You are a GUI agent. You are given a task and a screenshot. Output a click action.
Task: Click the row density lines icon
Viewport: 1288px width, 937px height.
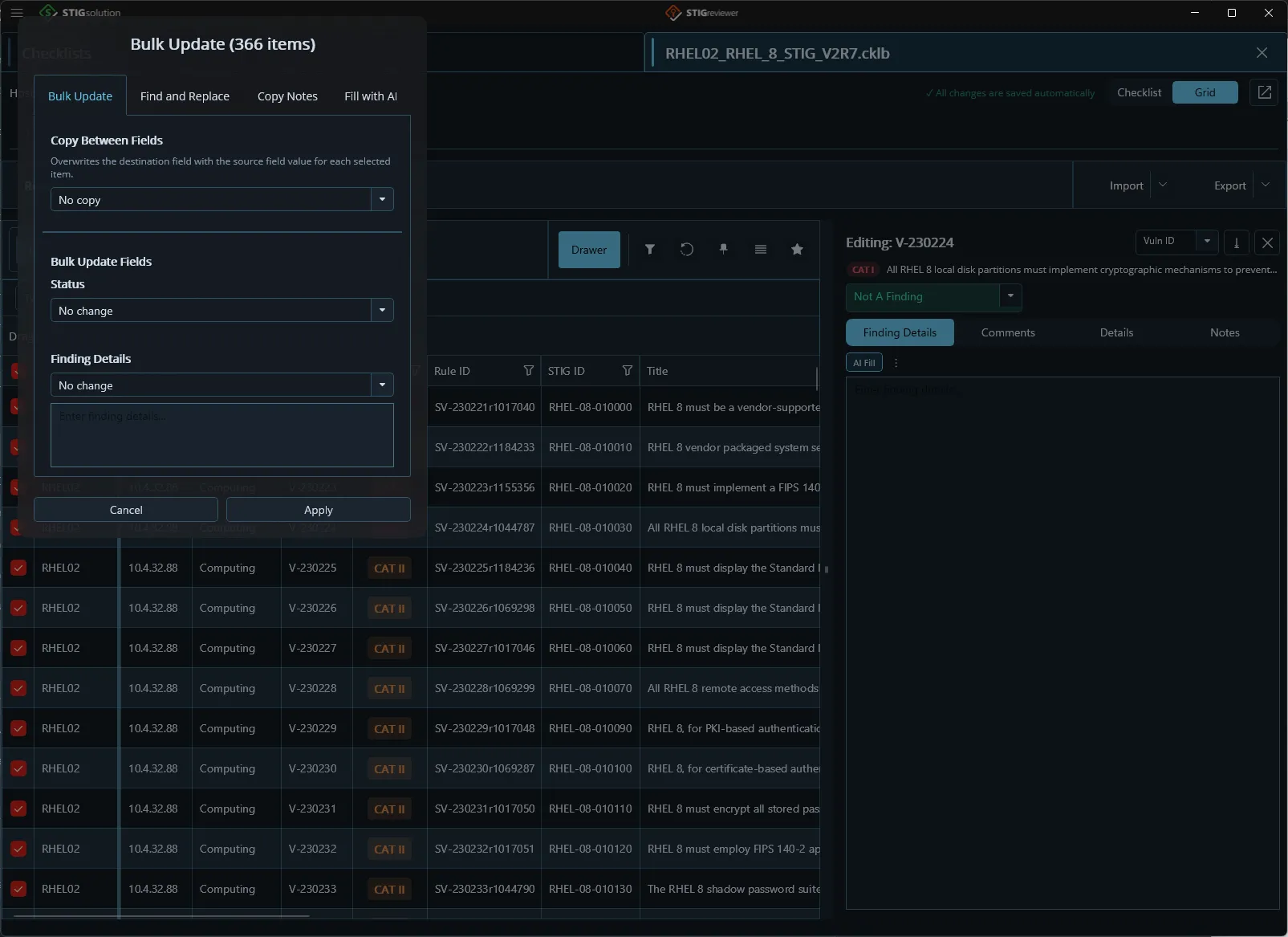point(761,250)
